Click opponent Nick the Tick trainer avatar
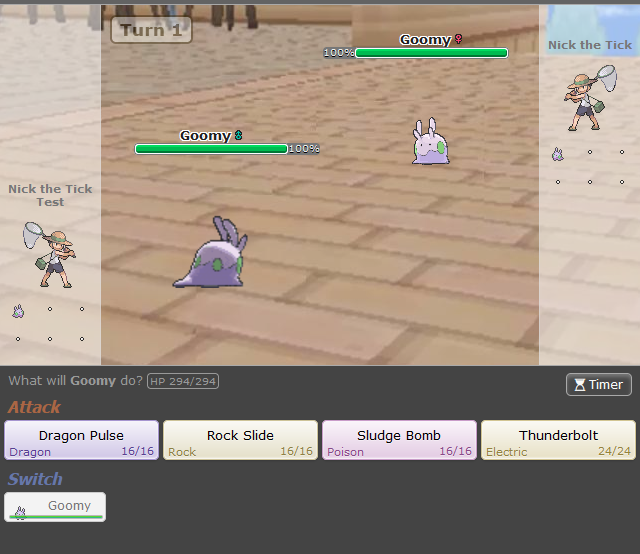 [591, 98]
